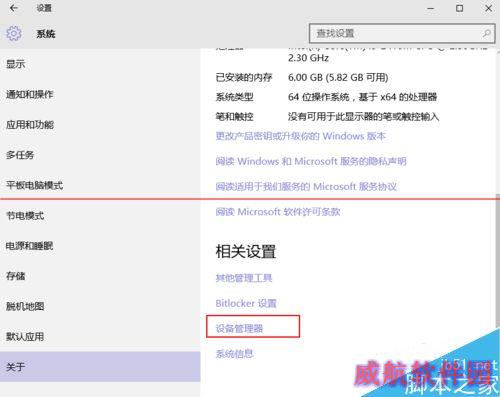Click the 已安装的内存 label
Viewport: 500px width, 397px height.
(x=244, y=77)
